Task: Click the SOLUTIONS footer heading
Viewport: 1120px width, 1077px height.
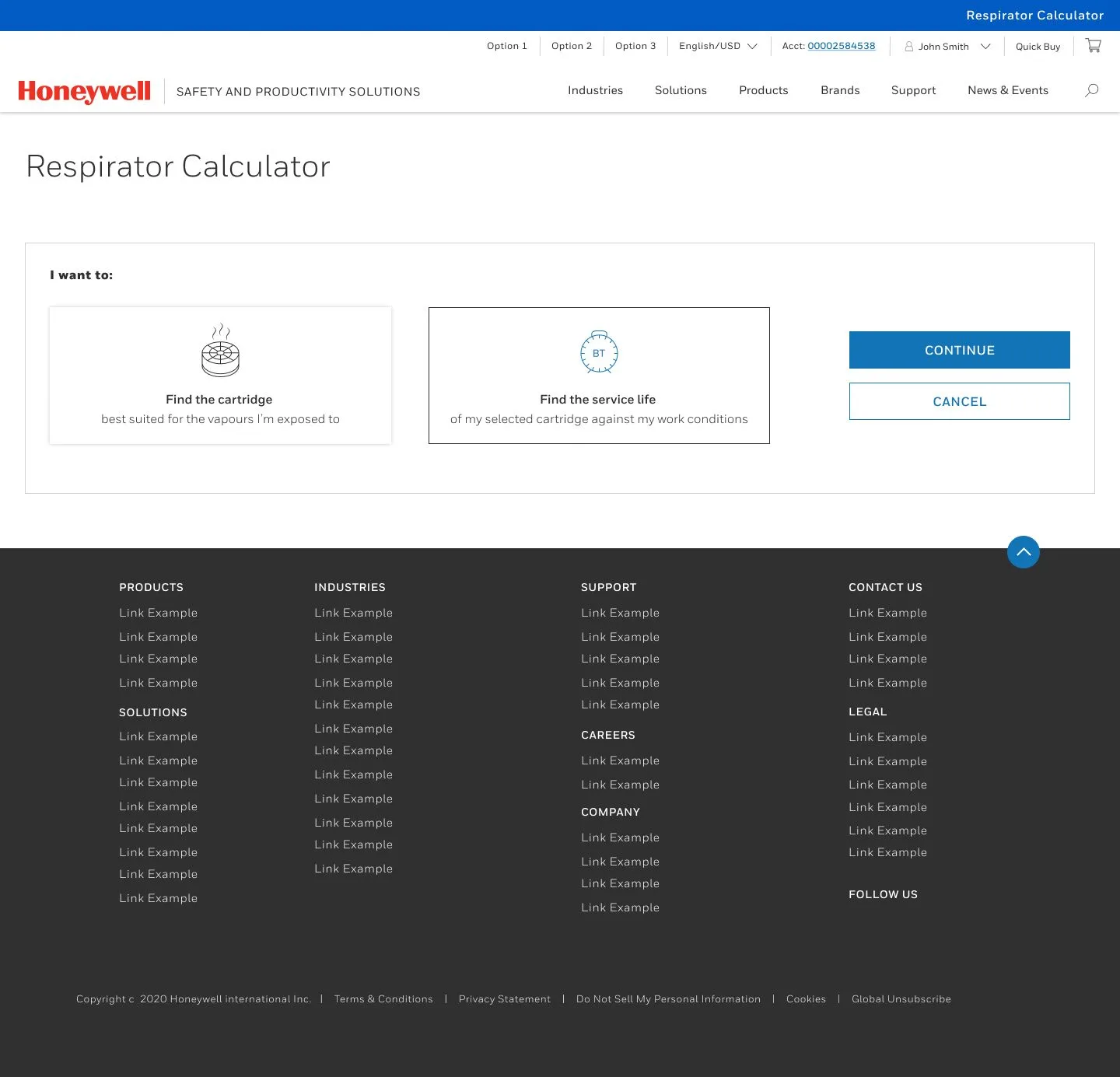Action: pos(153,712)
